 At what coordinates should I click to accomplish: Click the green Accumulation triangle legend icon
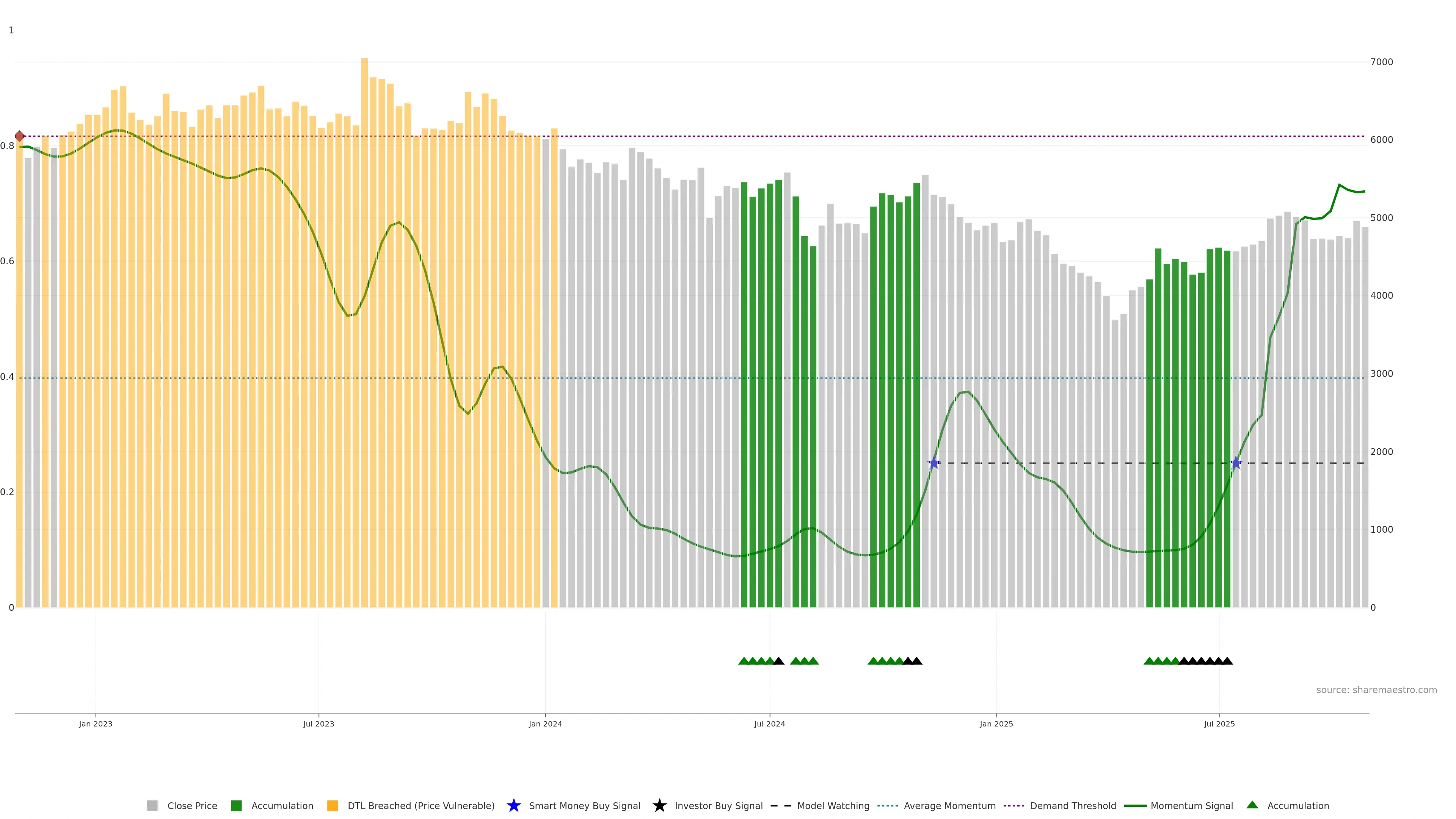pyautogui.click(x=1252, y=805)
